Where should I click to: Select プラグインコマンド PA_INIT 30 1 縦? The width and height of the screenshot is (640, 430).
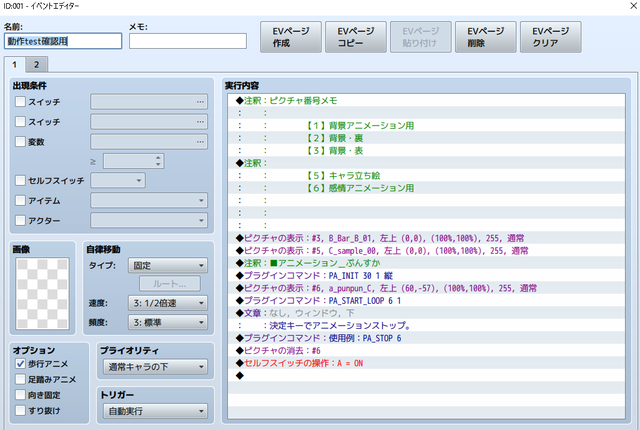click(426, 275)
